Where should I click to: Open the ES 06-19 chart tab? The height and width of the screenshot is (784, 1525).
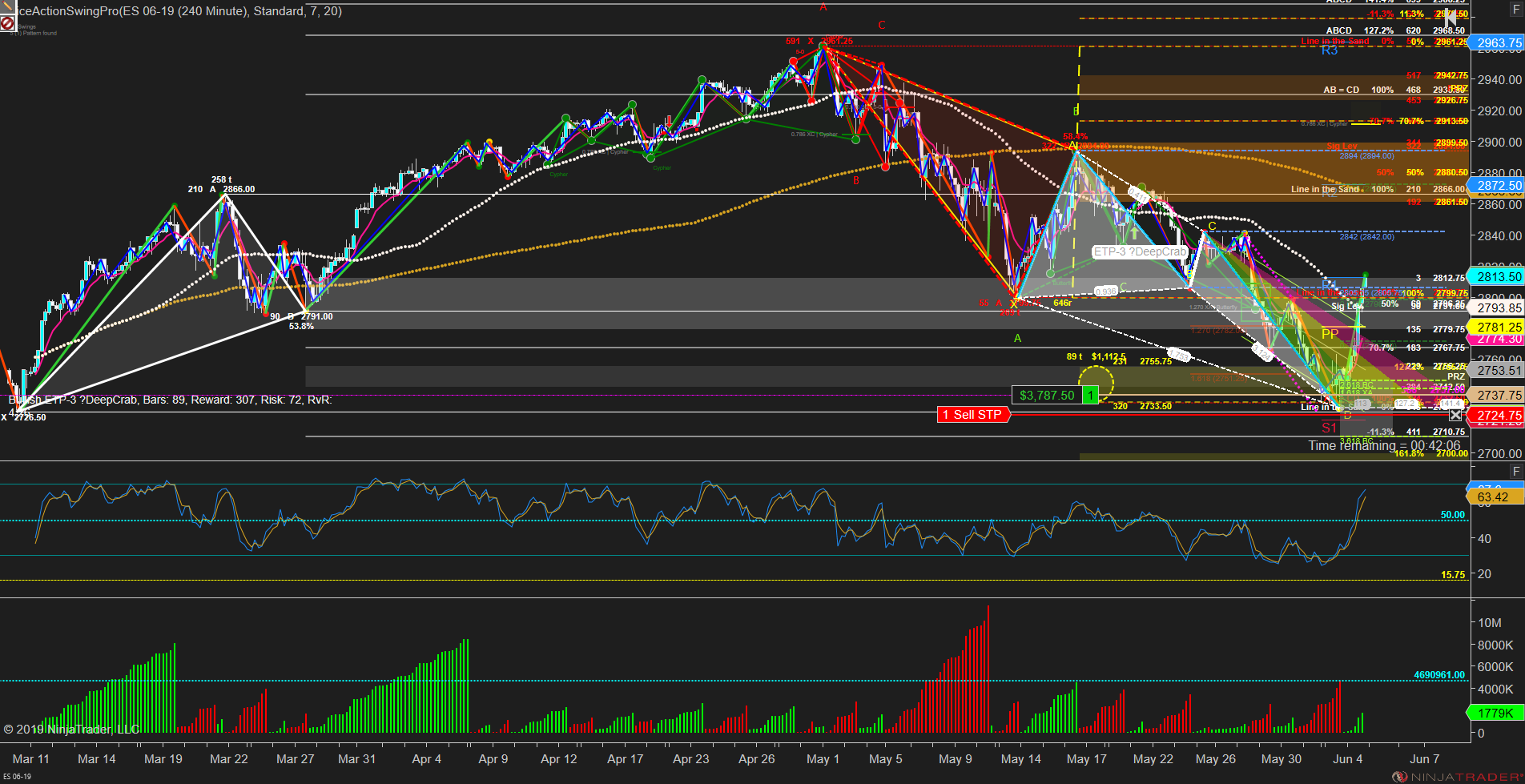coord(17,777)
